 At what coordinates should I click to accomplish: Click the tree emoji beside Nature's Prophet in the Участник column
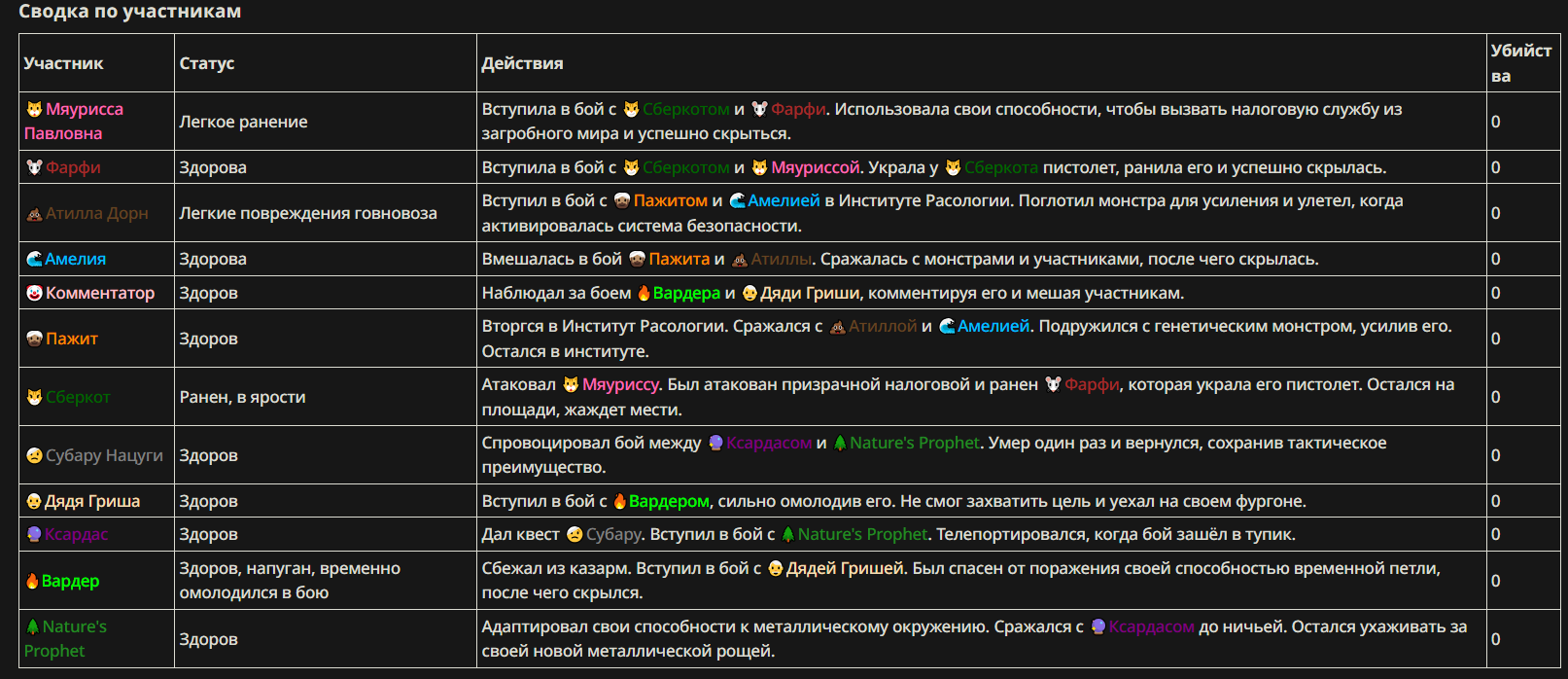click(x=33, y=626)
